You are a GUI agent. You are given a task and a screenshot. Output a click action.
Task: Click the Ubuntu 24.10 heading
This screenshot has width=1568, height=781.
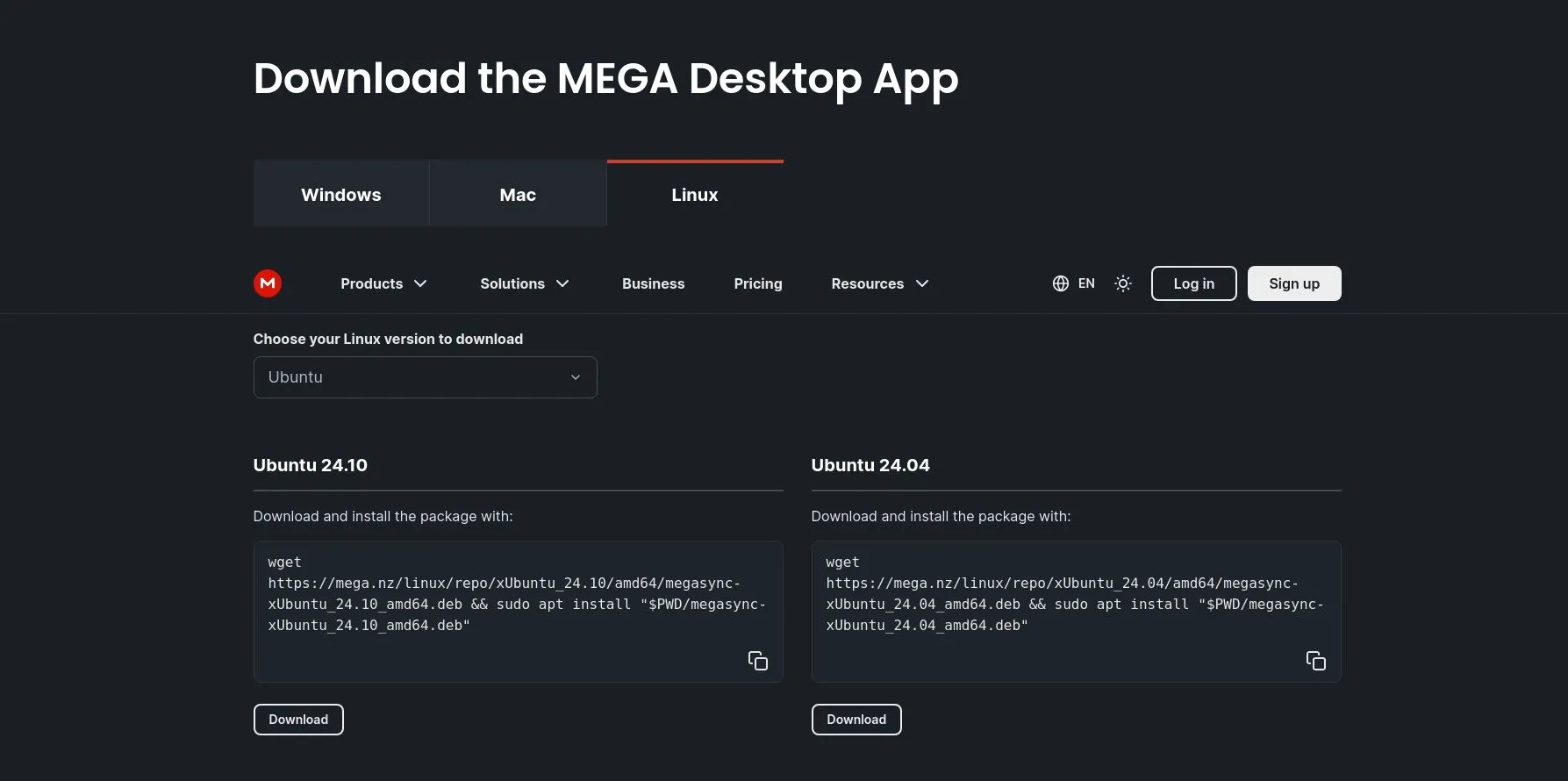pyautogui.click(x=311, y=465)
